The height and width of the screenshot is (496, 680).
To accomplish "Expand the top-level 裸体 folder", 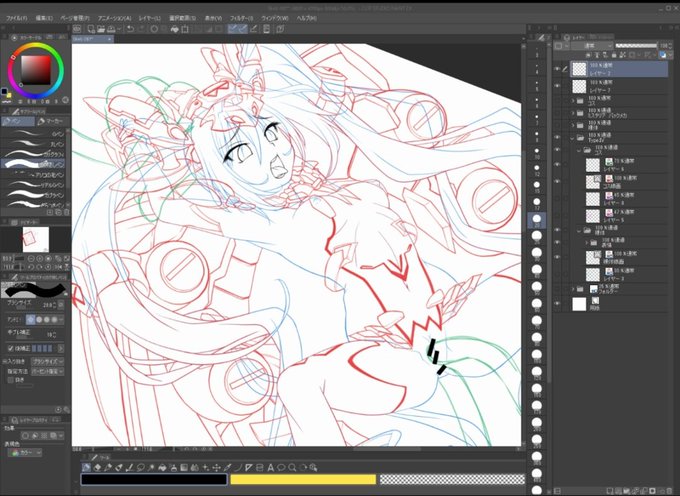I will 573,125.
